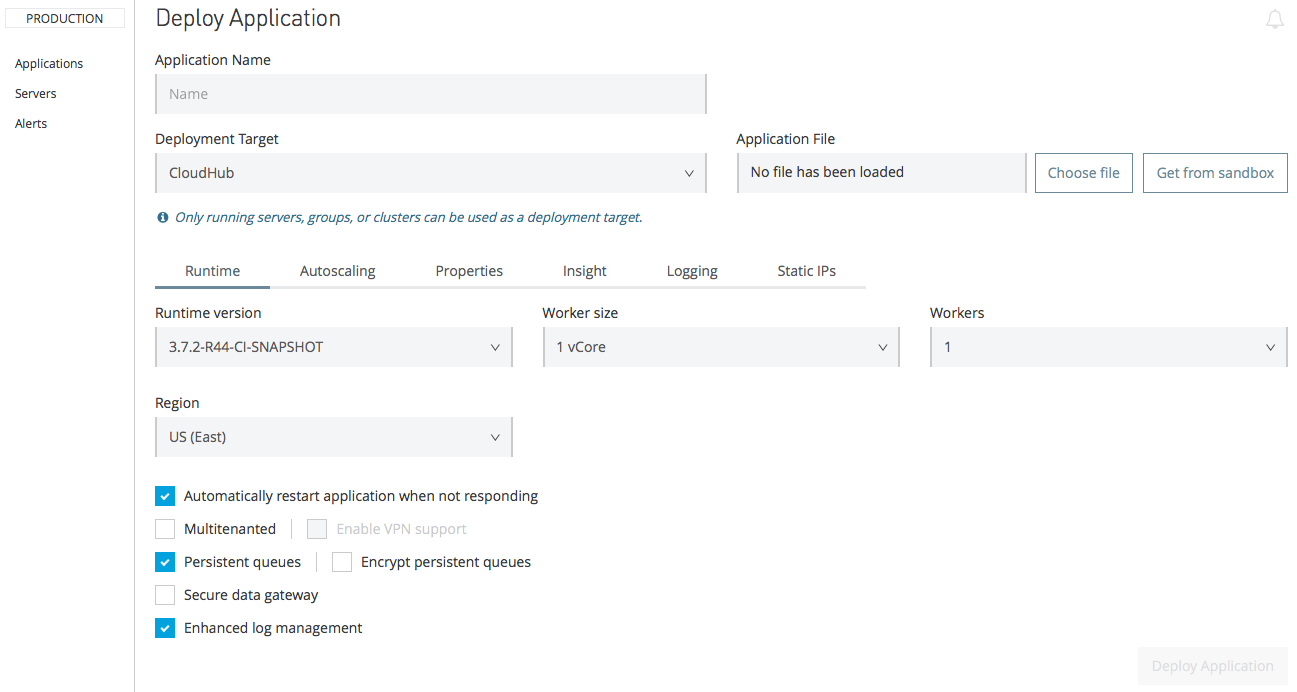Go to Servers in the sidebar
Viewport: 1297px width, 692px height.
[36, 94]
